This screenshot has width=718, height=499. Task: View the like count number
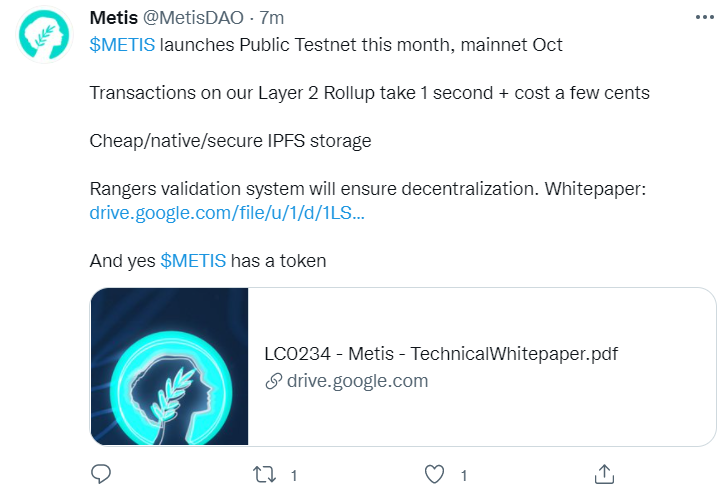tap(464, 476)
